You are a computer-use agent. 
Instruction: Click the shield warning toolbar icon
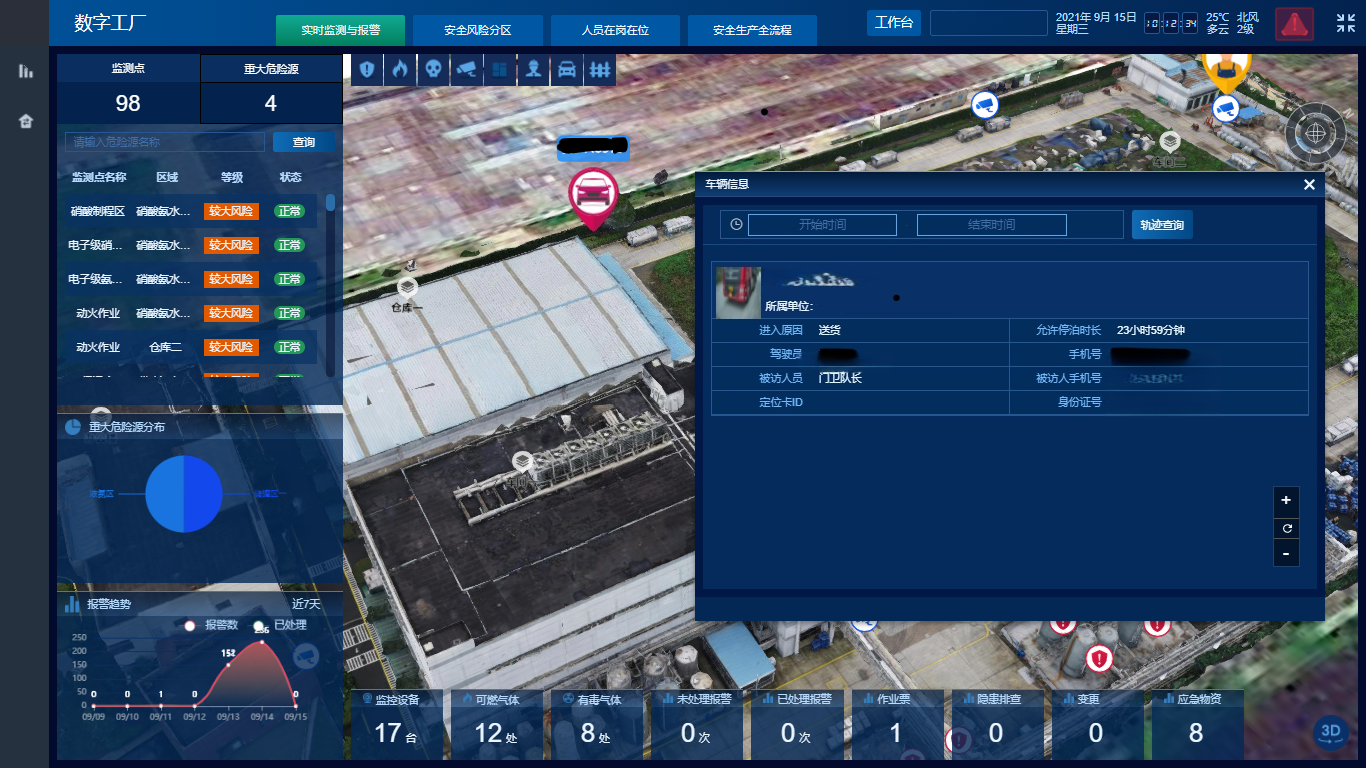(x=367, y=70)
